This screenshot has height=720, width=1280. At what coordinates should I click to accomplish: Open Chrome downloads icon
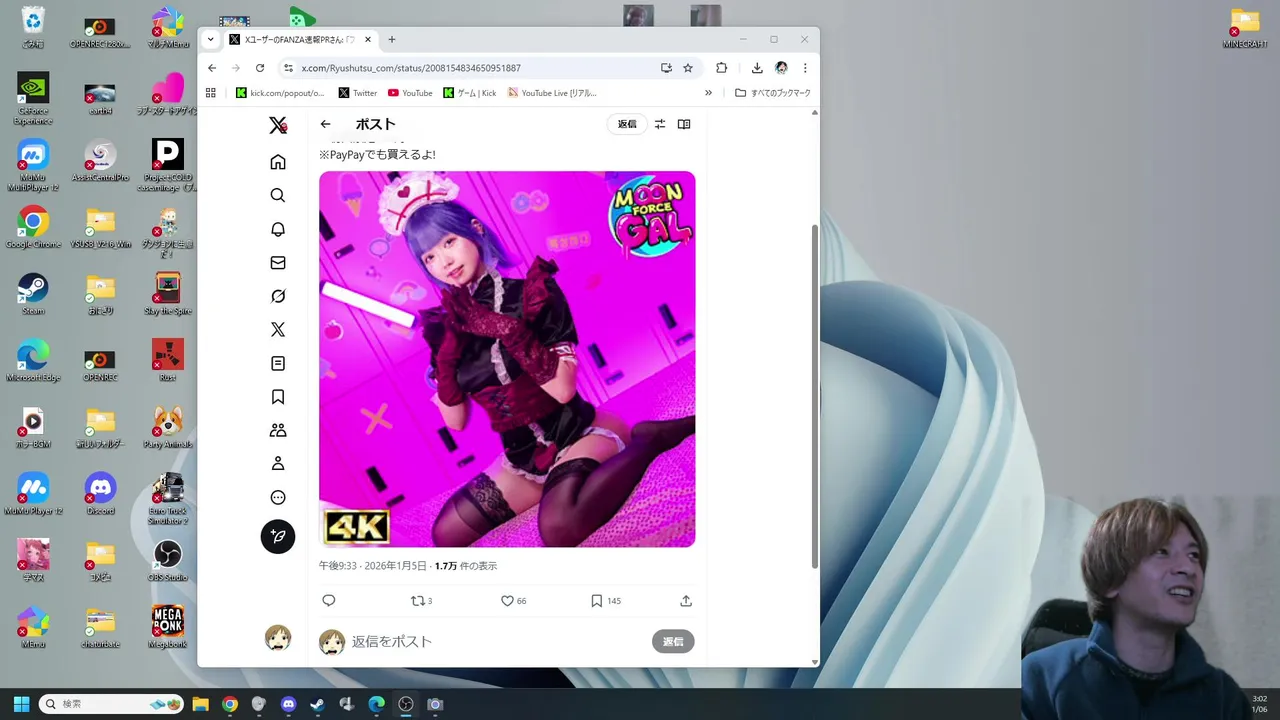coord(757,68)
